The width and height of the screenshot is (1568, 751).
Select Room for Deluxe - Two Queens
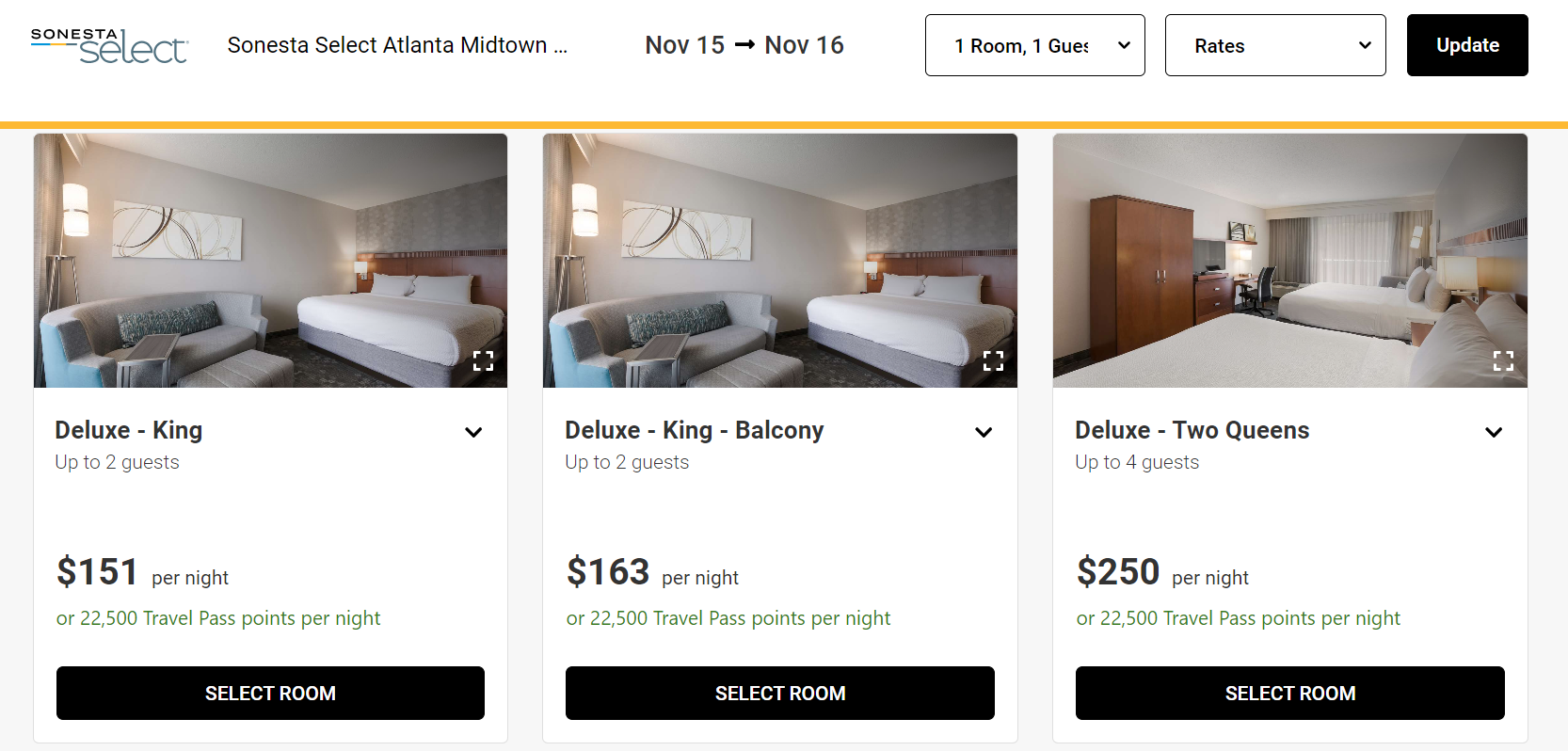(1289, 694)
